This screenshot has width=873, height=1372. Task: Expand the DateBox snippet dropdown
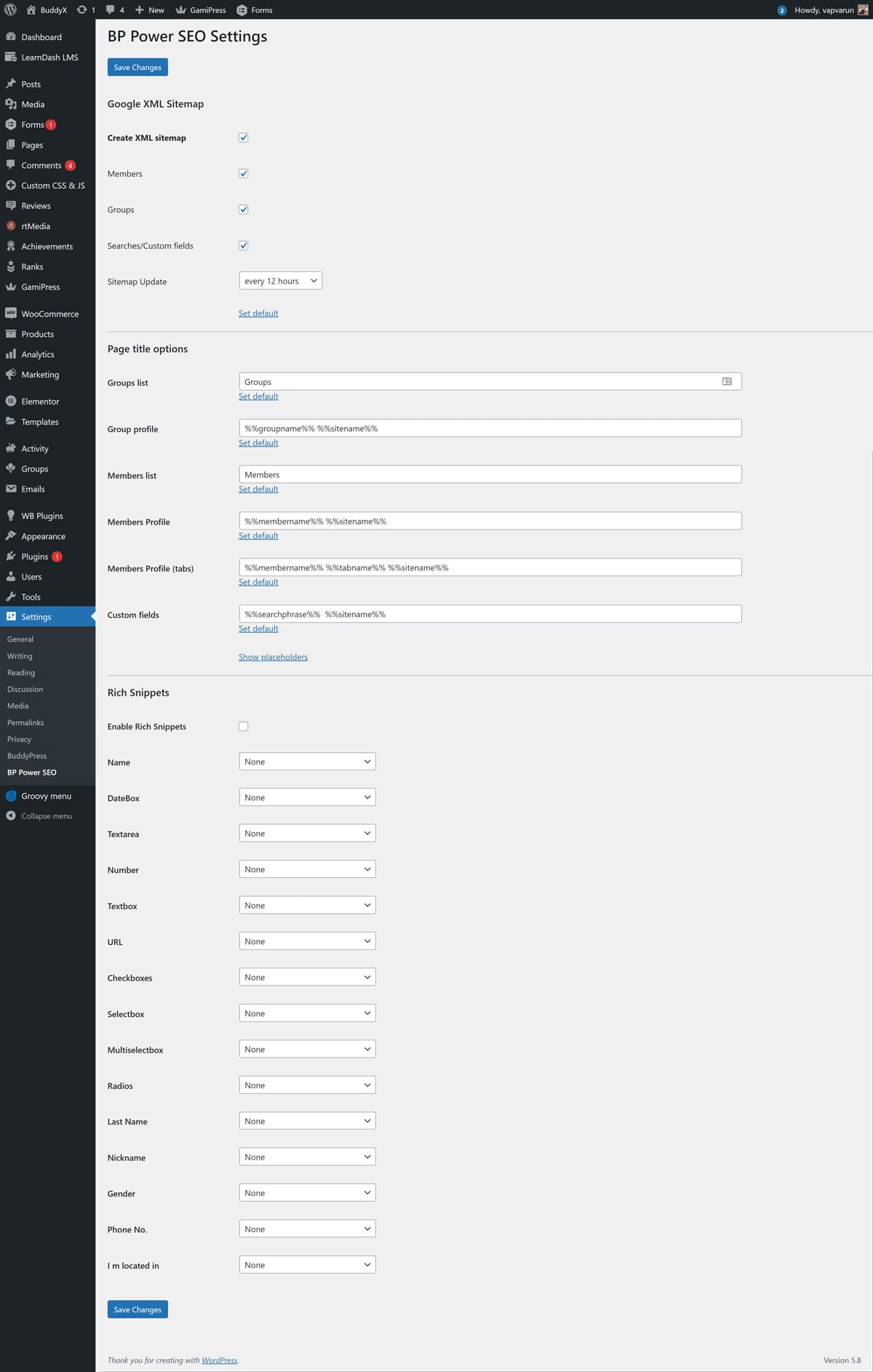click(307, 798)
